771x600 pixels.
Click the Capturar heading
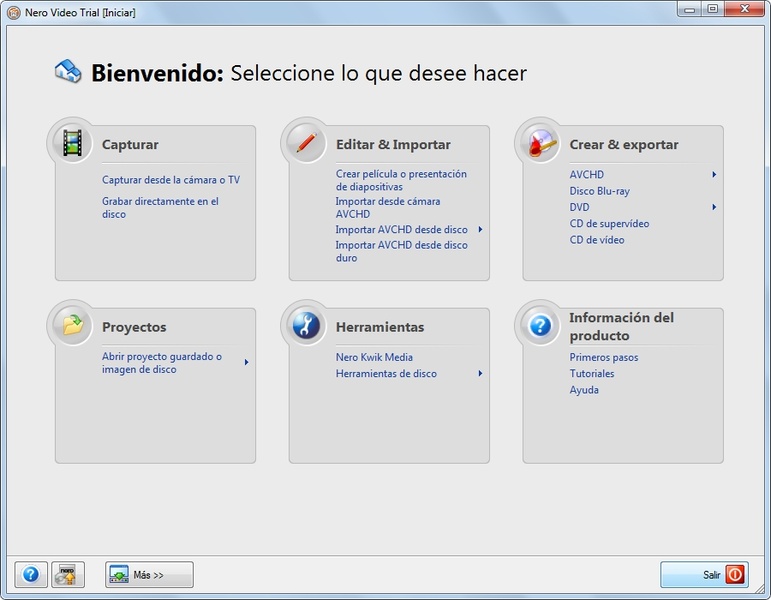130,145
